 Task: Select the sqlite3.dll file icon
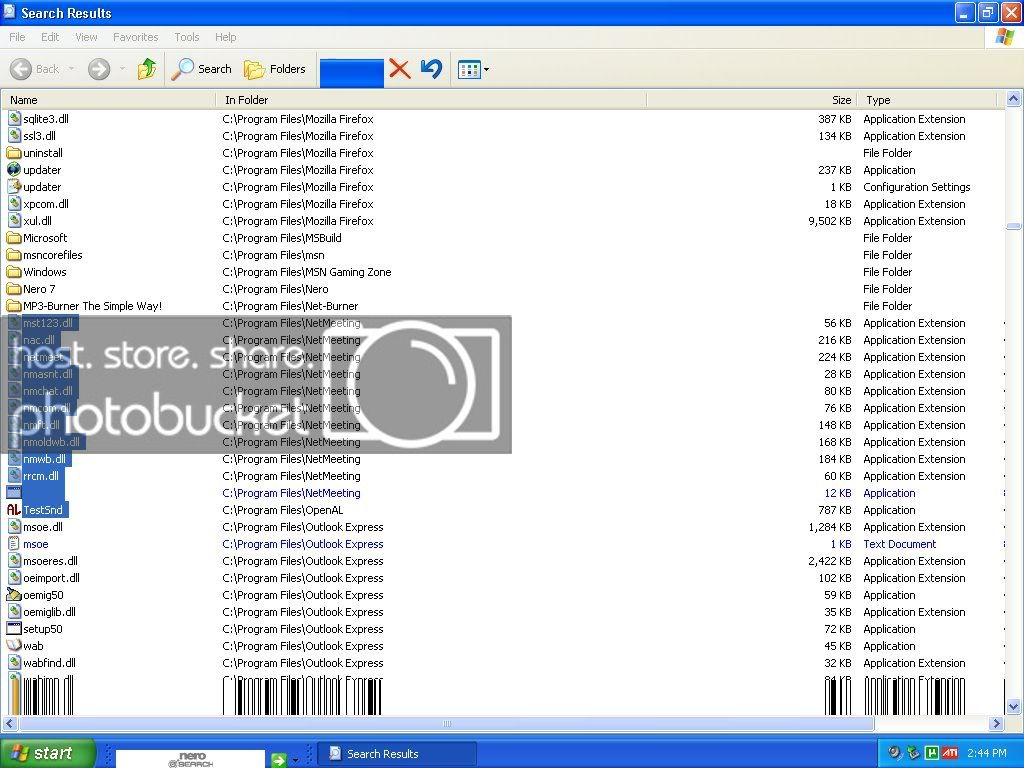click(x=14, y=118)
